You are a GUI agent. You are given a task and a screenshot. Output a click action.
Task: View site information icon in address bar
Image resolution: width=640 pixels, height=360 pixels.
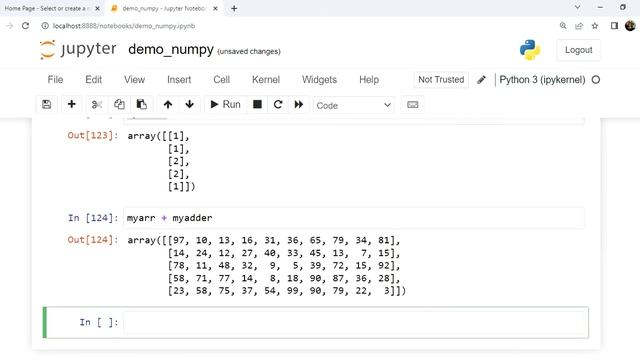tap(45, 26)
